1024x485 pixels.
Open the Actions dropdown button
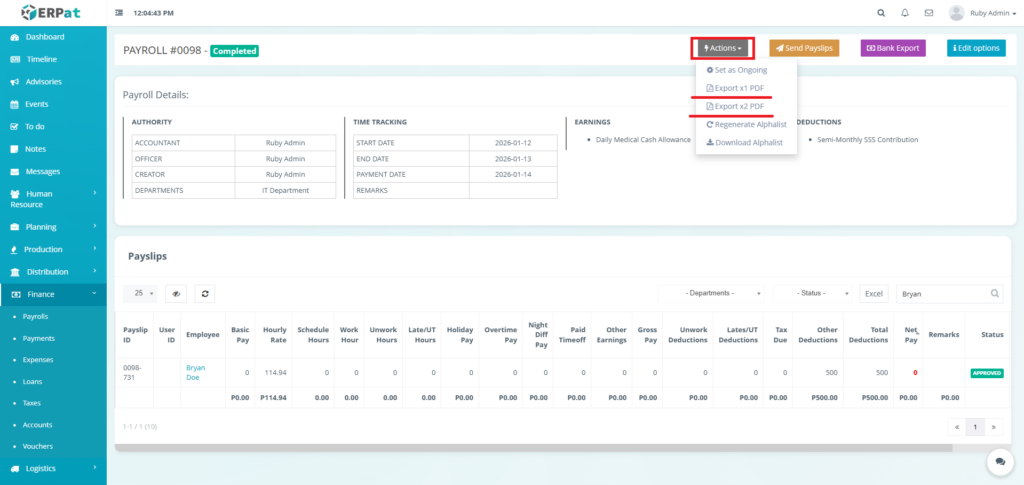coord(723,48)
